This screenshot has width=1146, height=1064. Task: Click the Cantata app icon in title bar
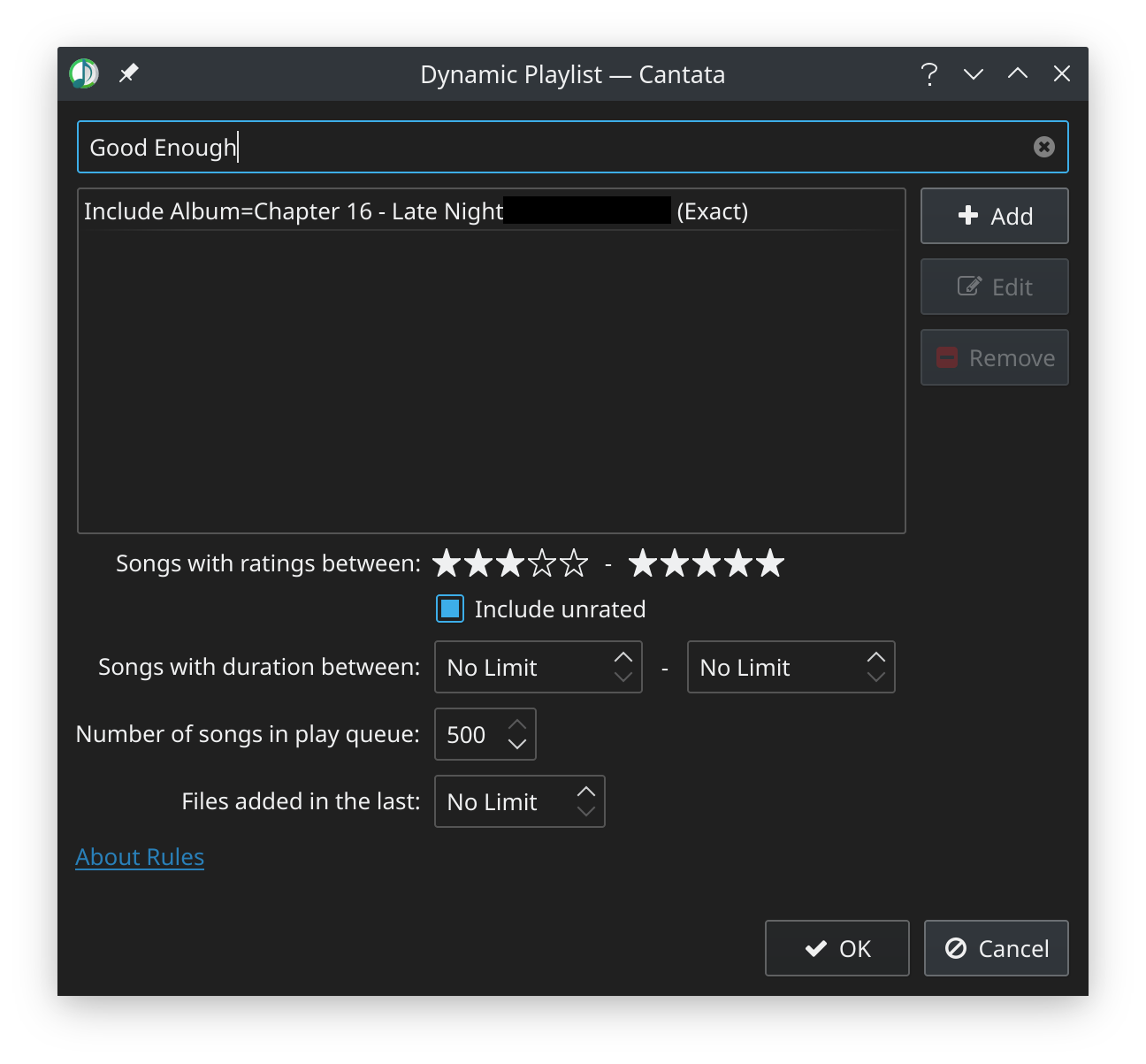coord(84,73)
